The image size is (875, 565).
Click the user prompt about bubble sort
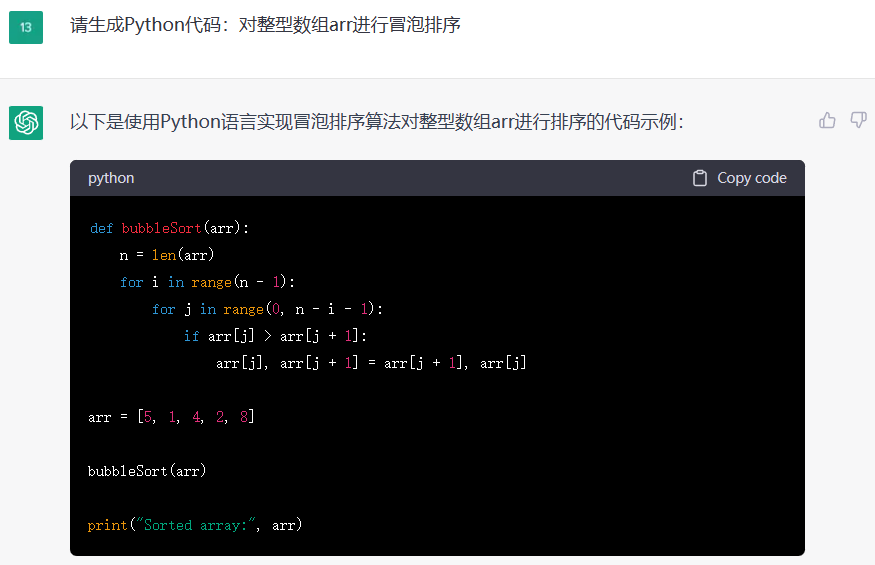pos(265,25)
